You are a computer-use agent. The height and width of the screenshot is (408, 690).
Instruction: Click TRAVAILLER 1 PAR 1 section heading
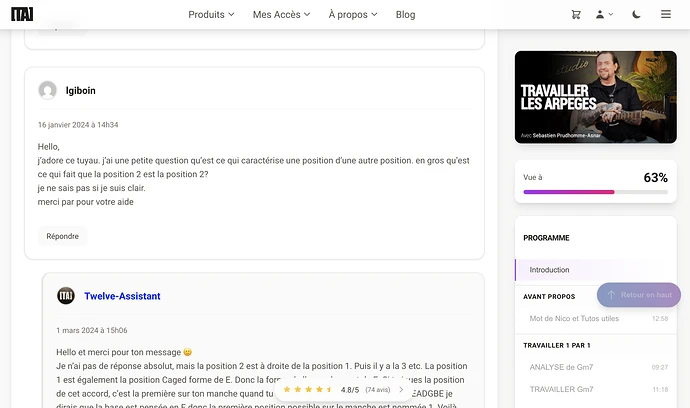coord(557,346)
